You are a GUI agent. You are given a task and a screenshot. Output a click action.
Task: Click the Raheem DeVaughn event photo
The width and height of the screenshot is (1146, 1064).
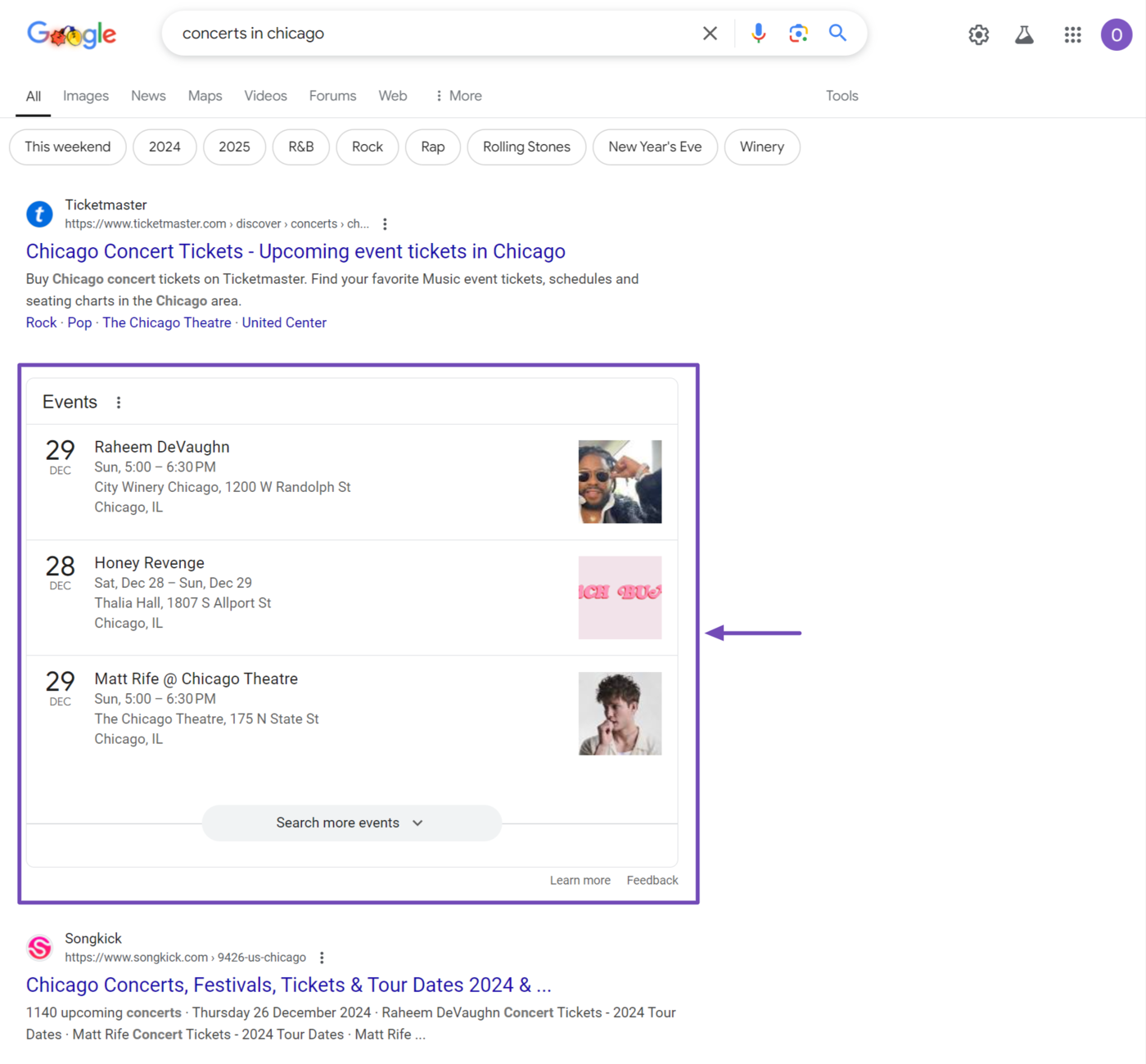pos(620,482)
